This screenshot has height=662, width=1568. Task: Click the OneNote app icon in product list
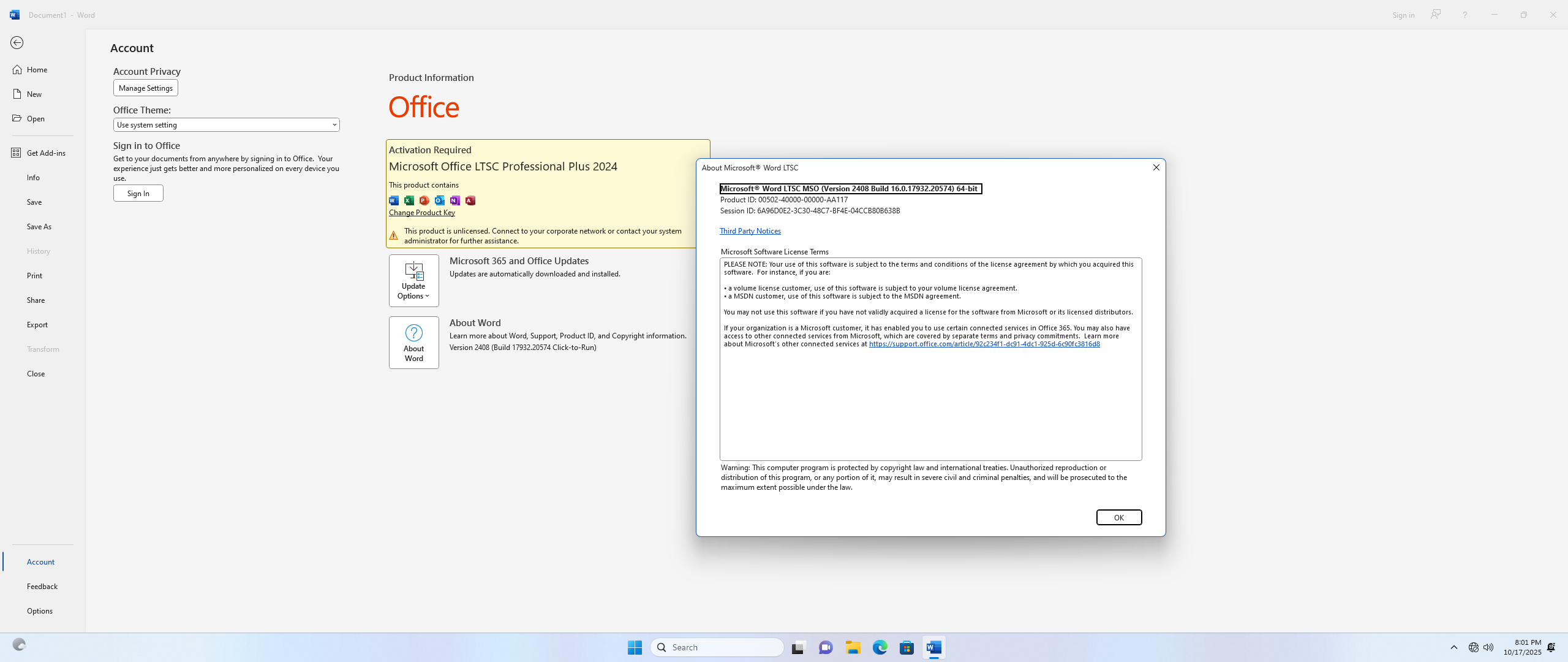coord(454,200)
